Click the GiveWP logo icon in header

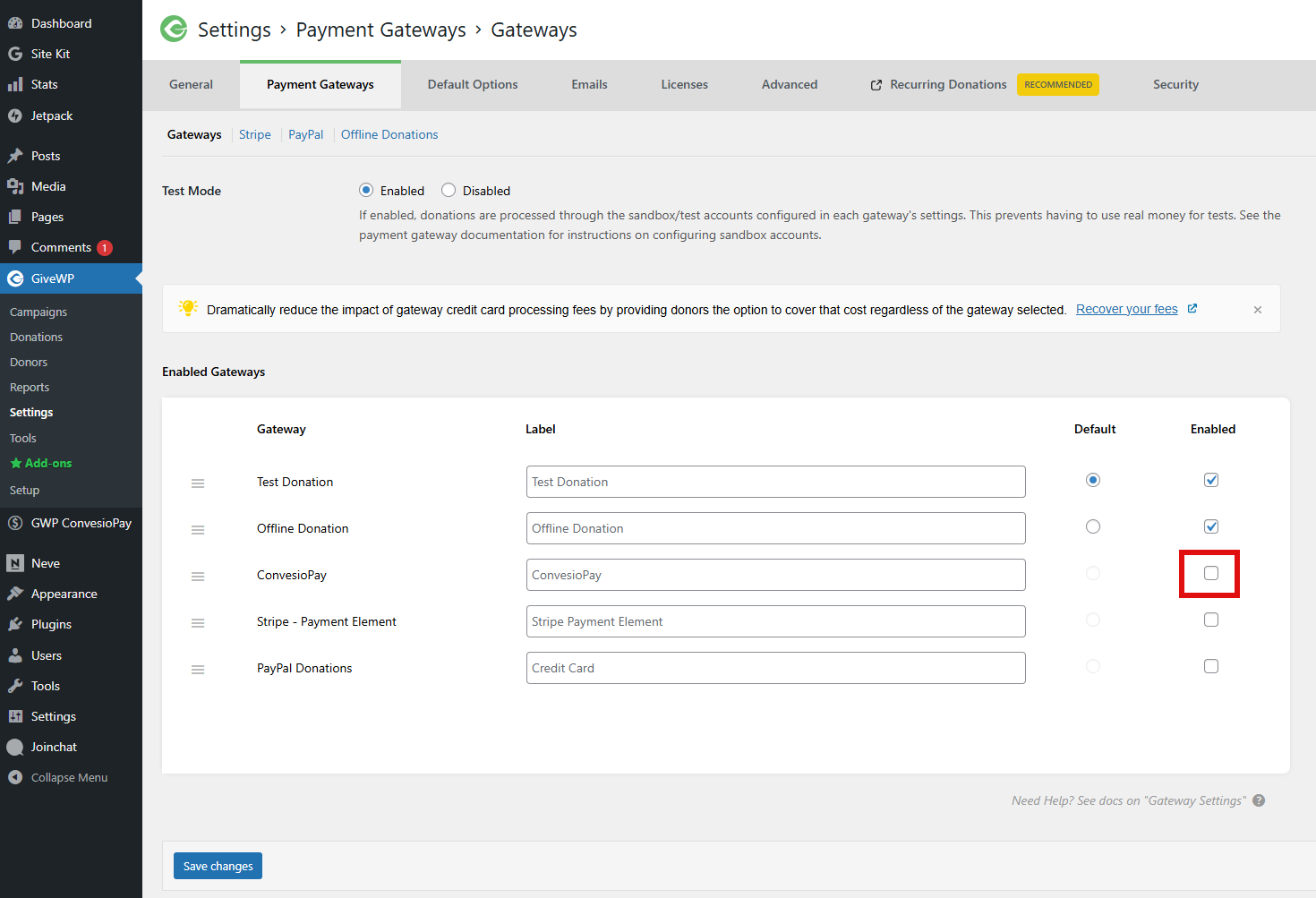point(174,30)
